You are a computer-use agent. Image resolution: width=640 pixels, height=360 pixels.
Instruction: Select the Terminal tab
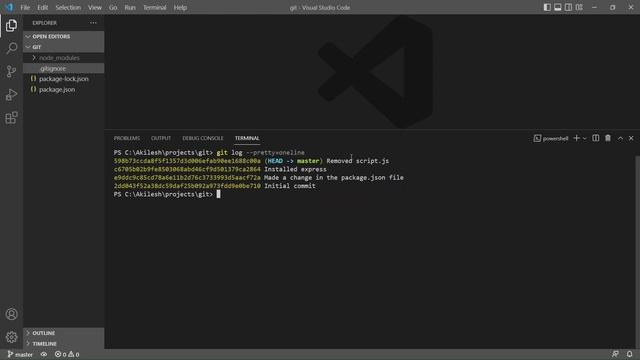pyautogui.click(x=247, y=138)
